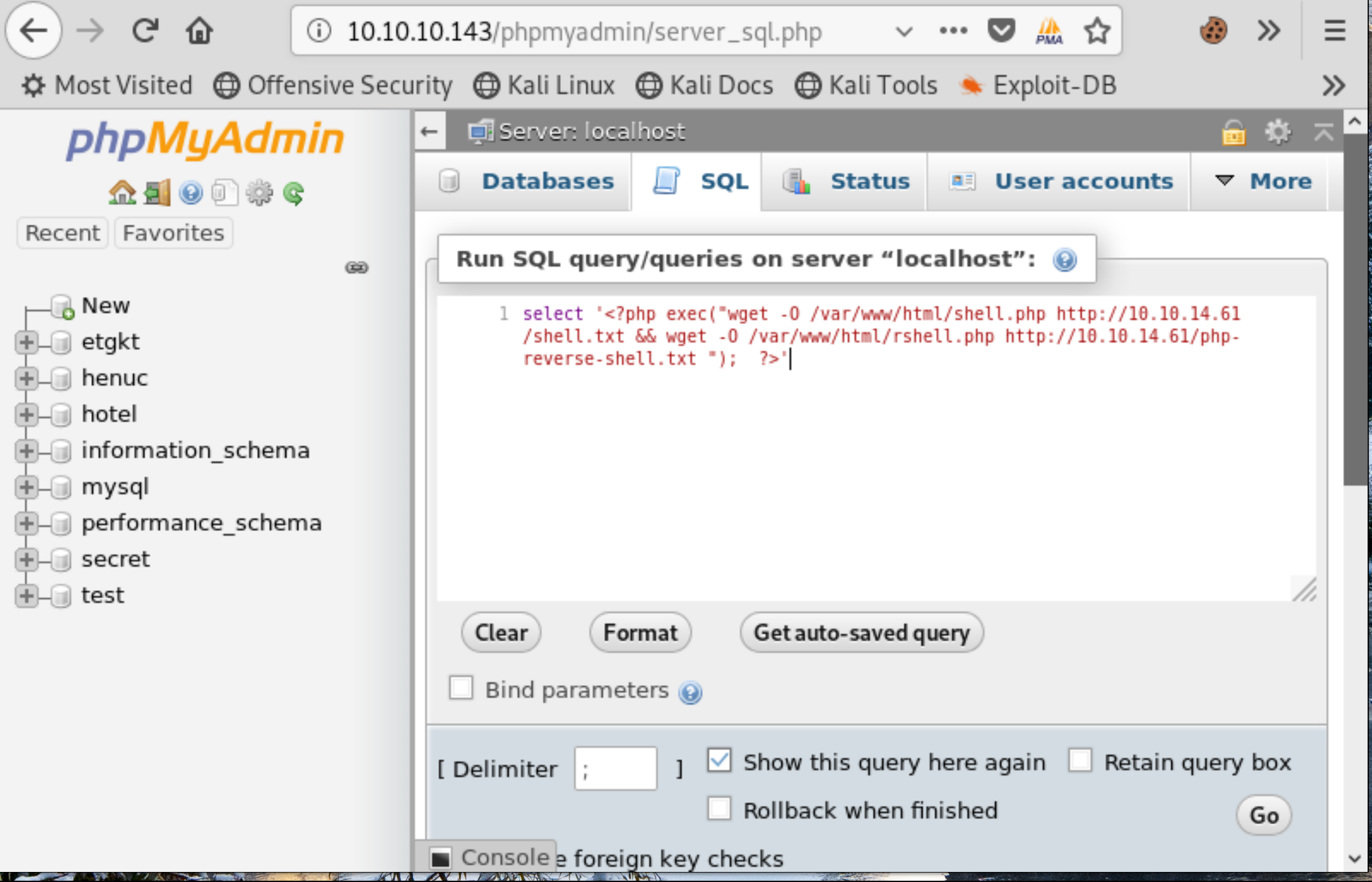Open Exploit-DB bookmark
The width and height of the screenshot is (1372, 882).
(x=1038, y=85)
